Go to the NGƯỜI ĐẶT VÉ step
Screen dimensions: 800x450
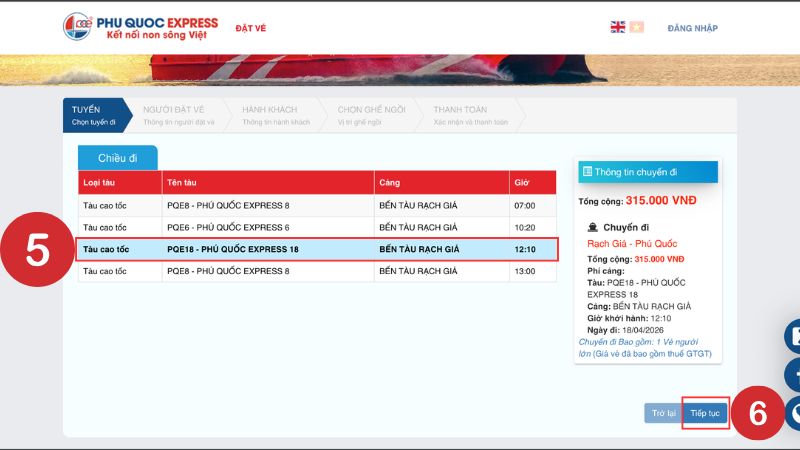(178, 115)
